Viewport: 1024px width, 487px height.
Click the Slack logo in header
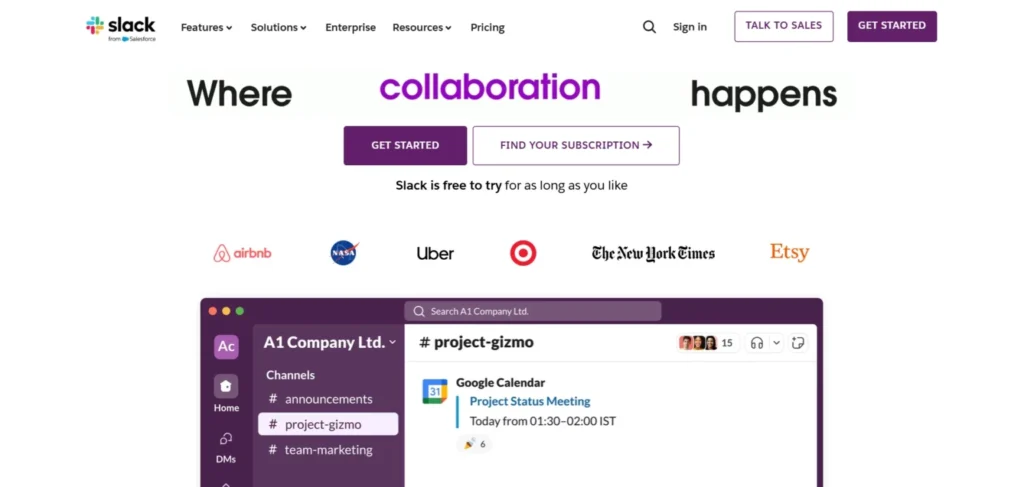click(120, 28)
